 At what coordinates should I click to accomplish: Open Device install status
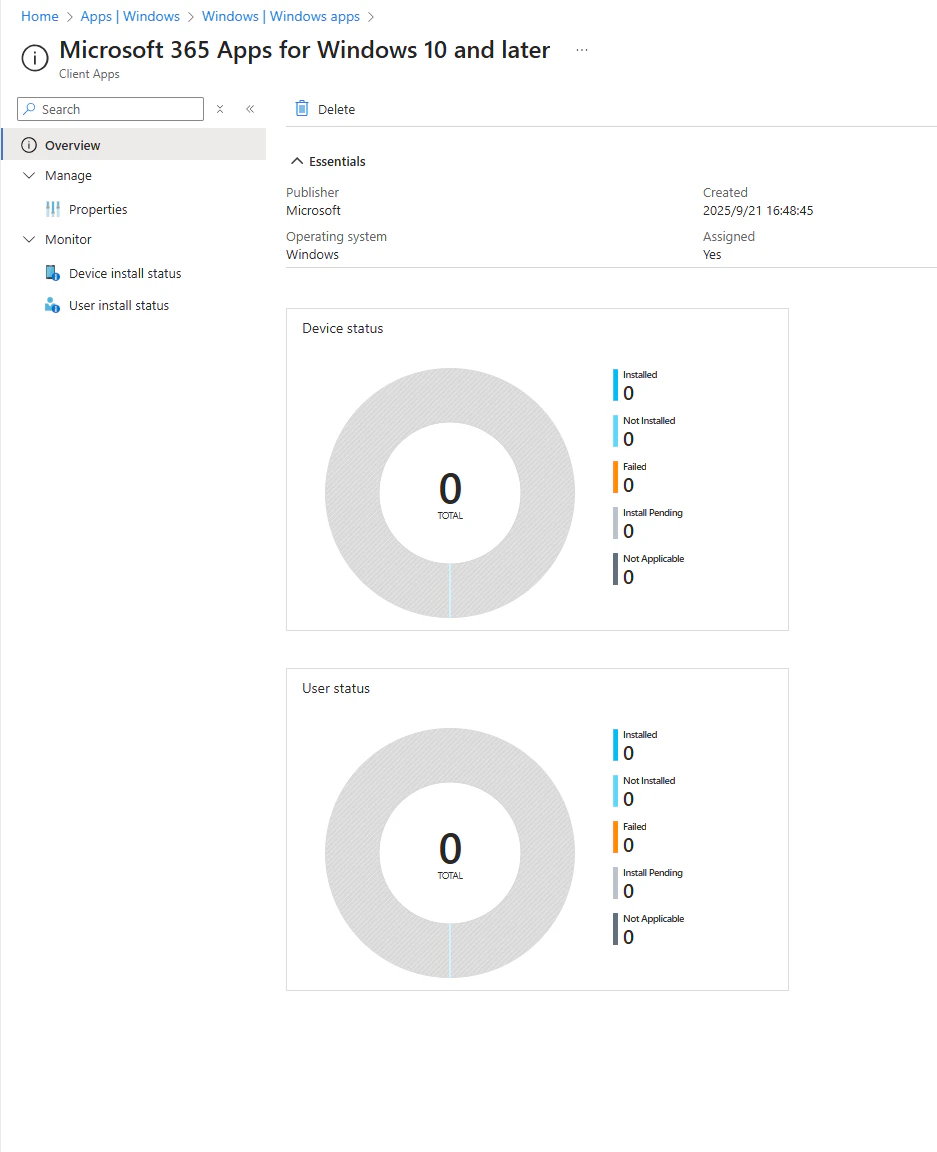tap(125, 273)
